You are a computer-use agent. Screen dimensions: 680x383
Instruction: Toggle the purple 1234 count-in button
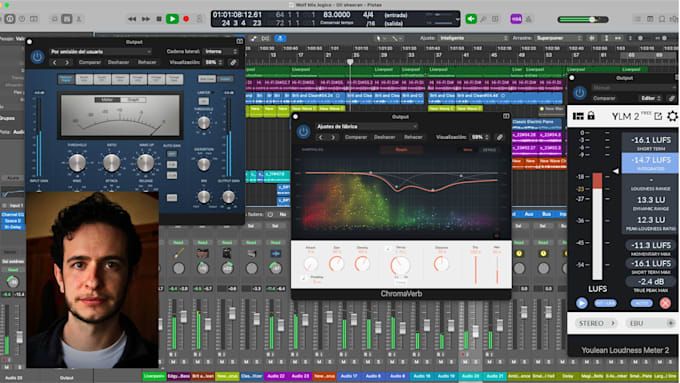(x=516, y=19)
